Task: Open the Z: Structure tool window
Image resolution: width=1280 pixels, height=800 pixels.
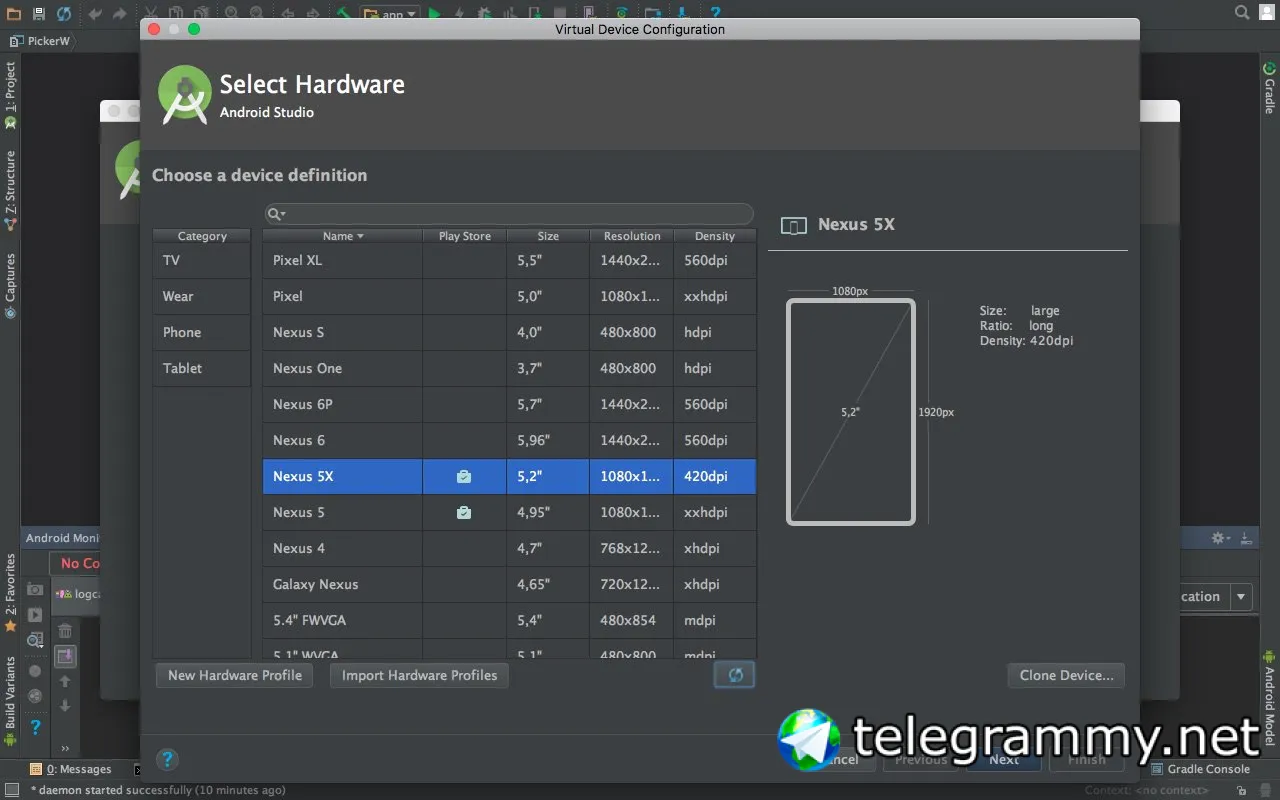Action: [x=10, y=191]
